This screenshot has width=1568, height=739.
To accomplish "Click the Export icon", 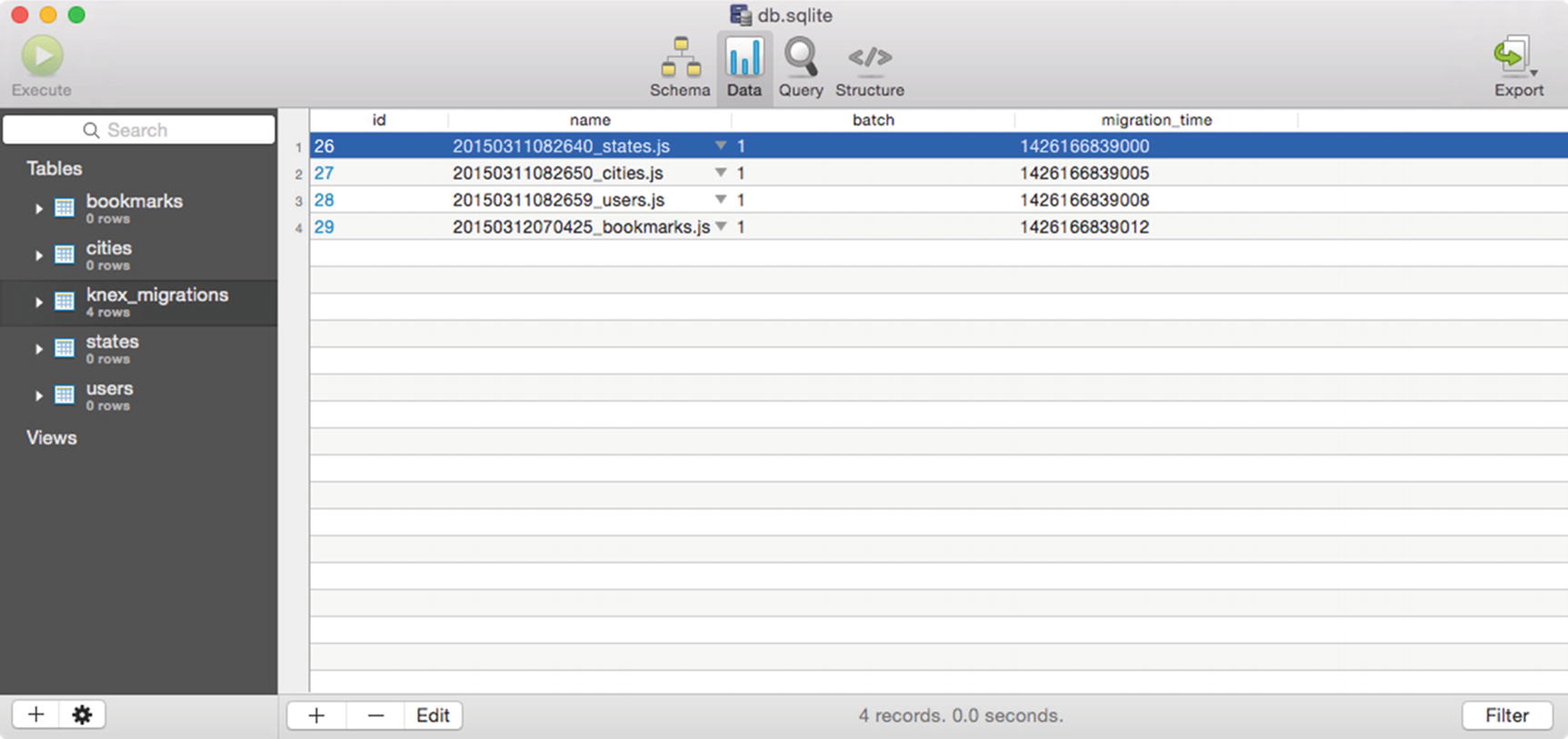I will pyautogui.click(x=1513, y=58).
